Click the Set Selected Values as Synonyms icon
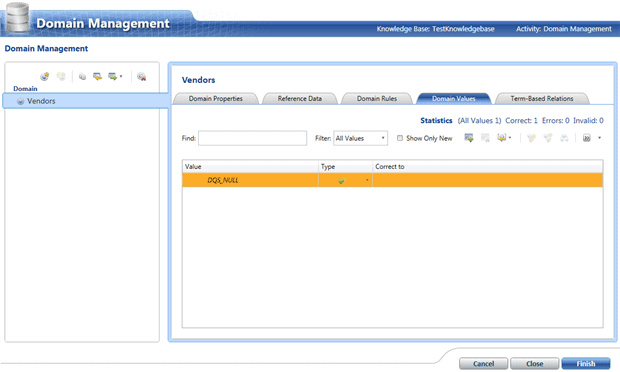Screen dimensions: 620x372 pyautogui.click(x=531, y=138)
